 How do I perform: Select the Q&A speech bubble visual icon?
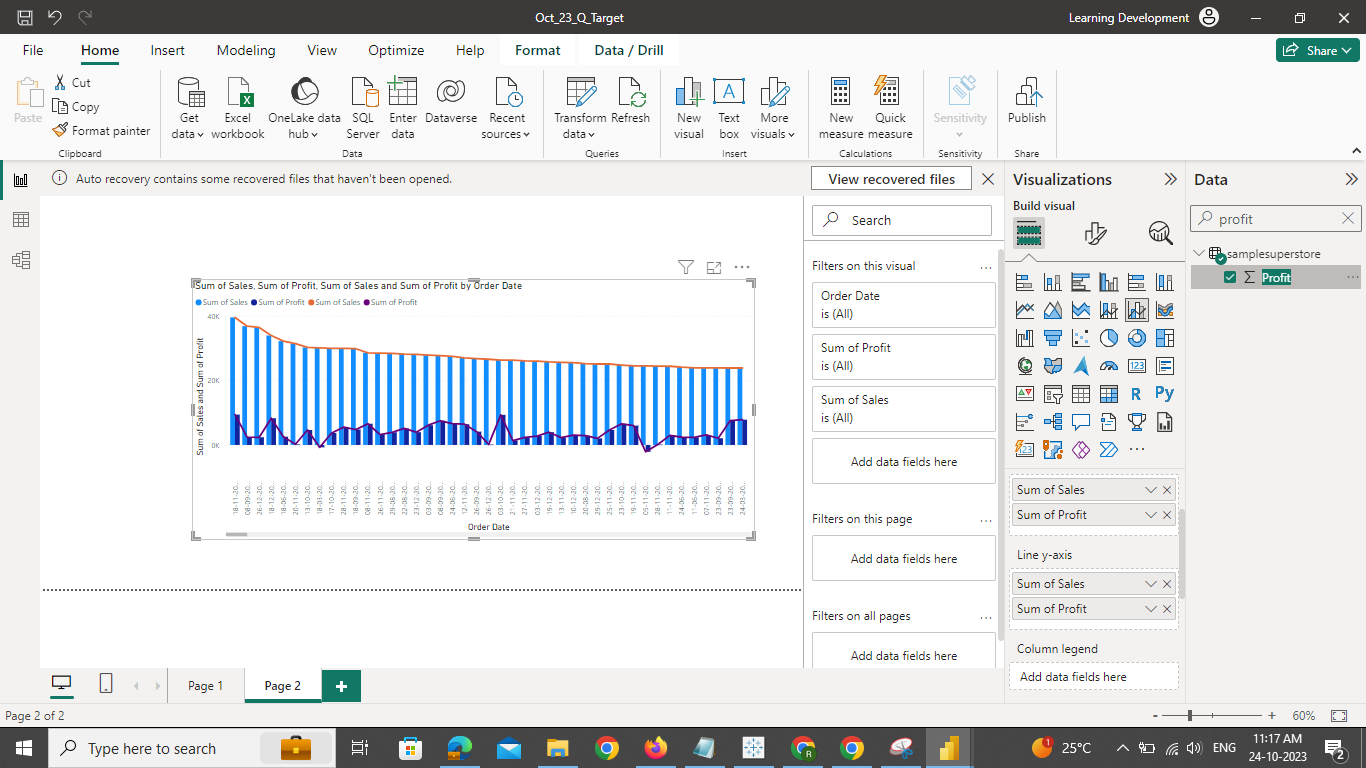point(1080,422)
